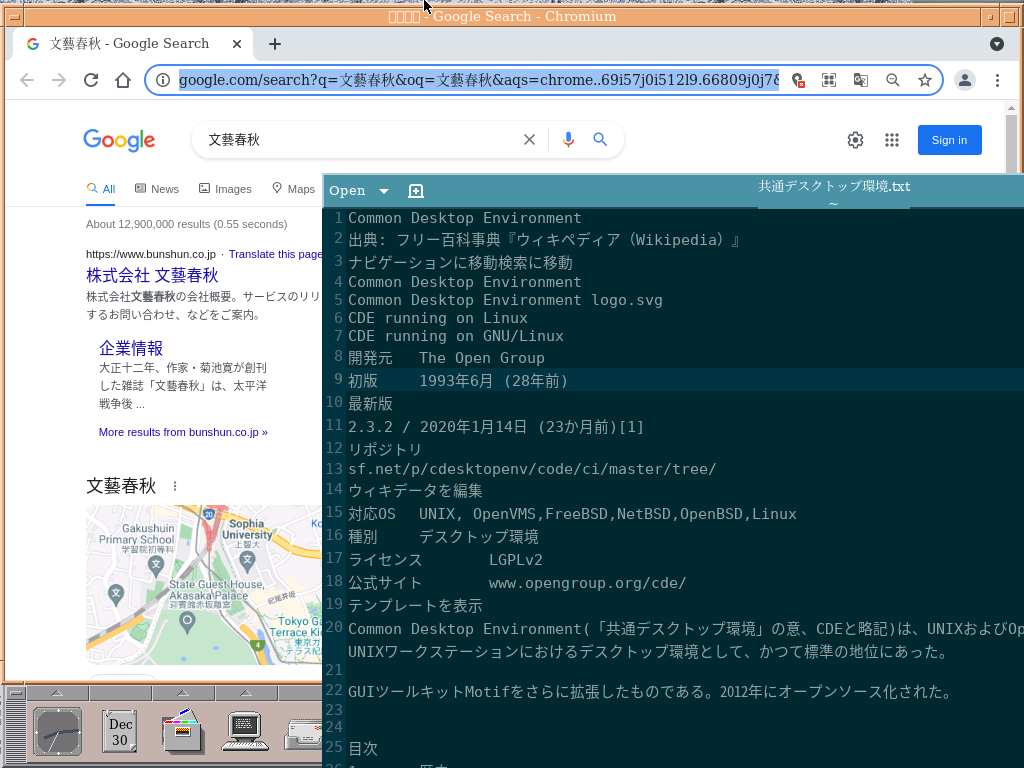The width and height of the screenshot is (1024, 768).
Task: Click line 17 LGPLv2 license text
Action: 515,560
